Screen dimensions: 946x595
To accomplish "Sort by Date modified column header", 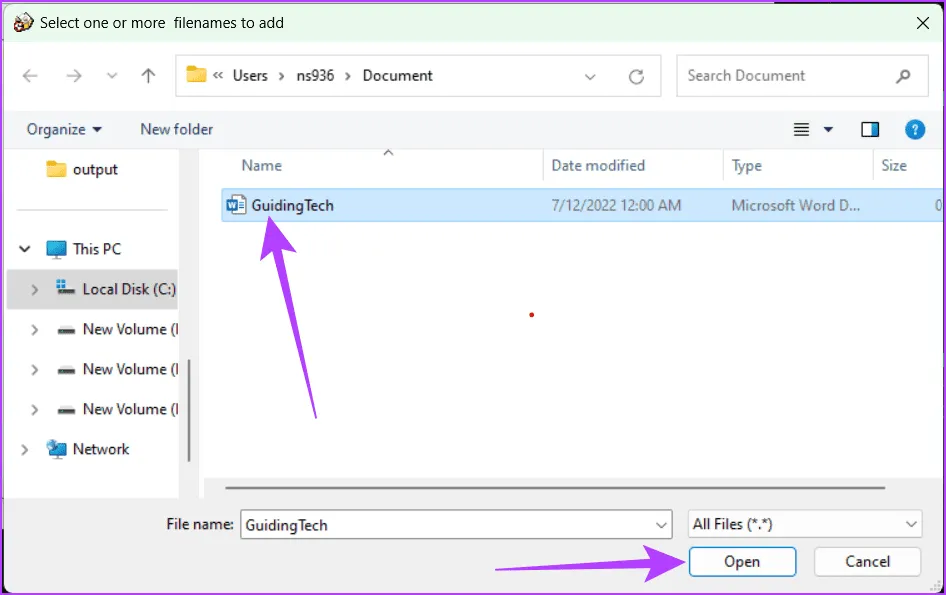I will [x=598, y=166].
